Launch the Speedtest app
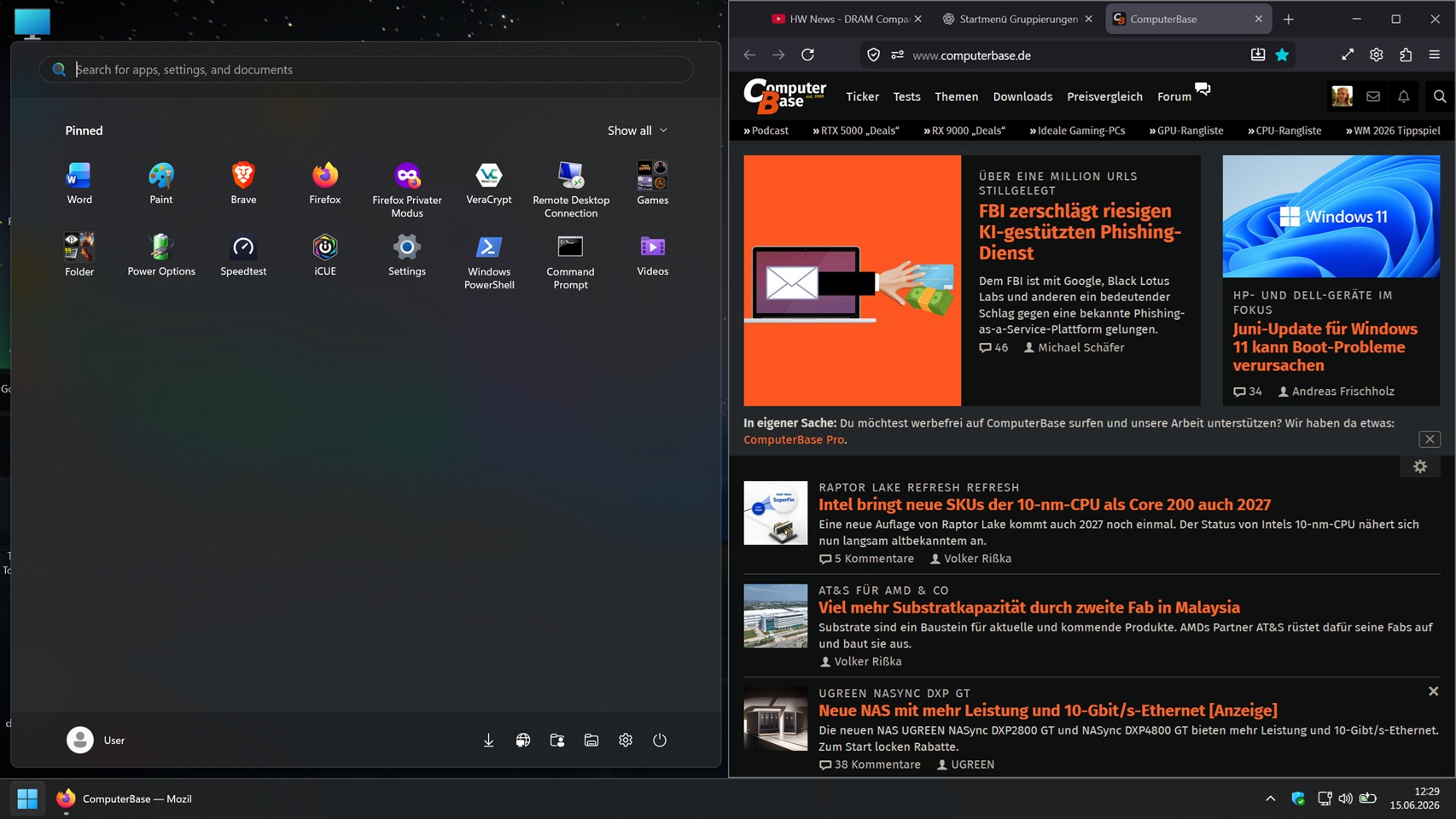 click(243, 254)
